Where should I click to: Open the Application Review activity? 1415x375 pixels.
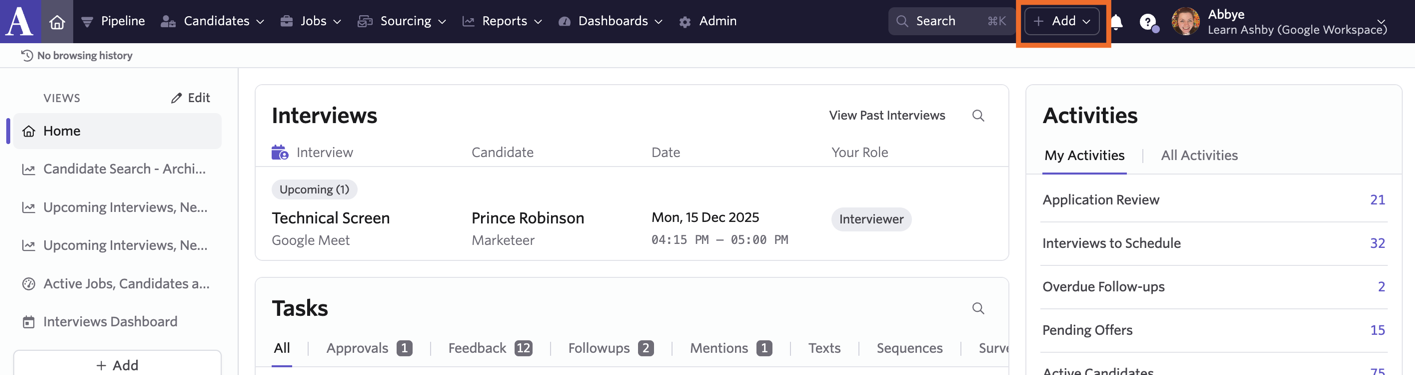[x=1214, y=200]
